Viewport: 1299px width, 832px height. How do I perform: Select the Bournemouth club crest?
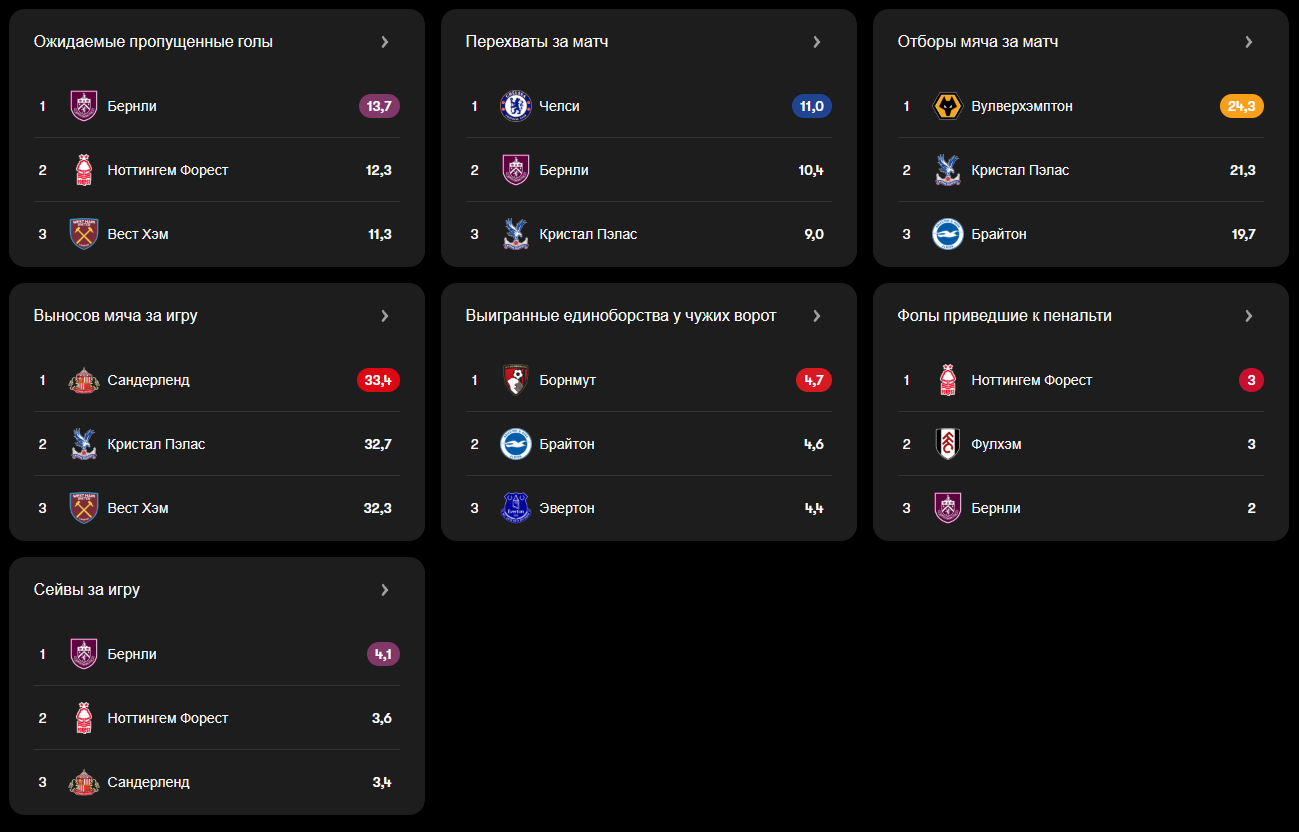coord(516,380)
